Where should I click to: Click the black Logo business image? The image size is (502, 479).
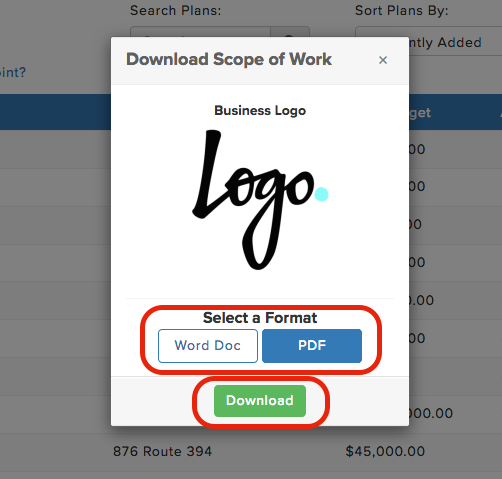point(260,199)
